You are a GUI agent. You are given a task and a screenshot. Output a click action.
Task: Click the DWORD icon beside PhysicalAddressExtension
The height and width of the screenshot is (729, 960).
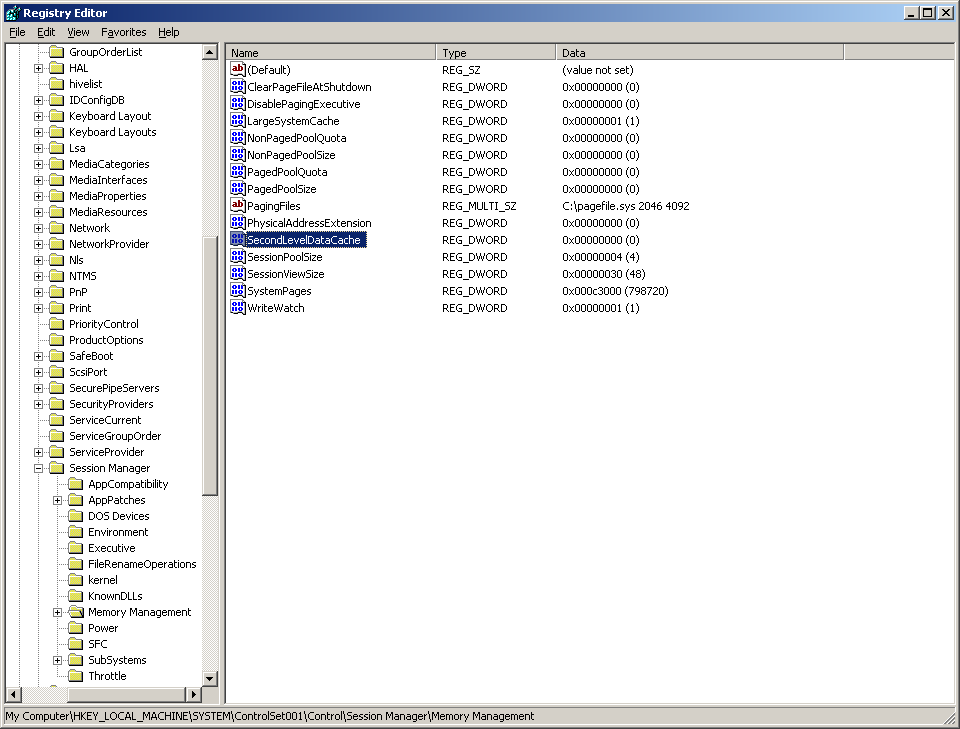click(238, 223)
